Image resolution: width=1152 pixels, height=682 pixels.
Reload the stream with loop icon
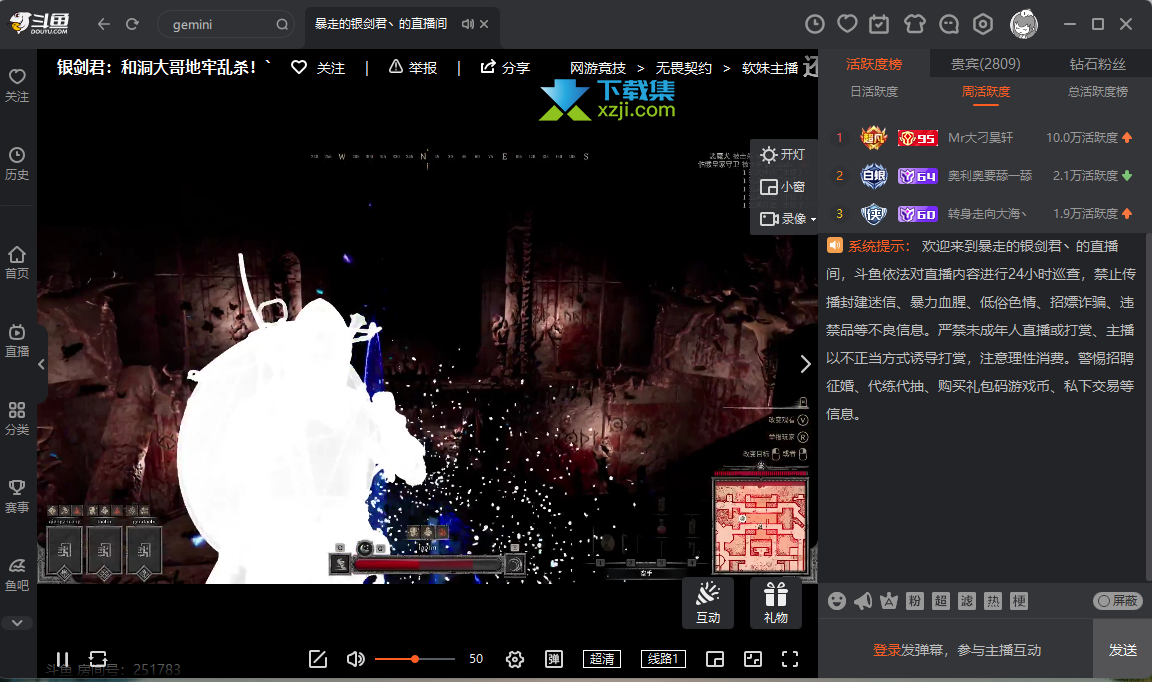[x=98, y=658]
